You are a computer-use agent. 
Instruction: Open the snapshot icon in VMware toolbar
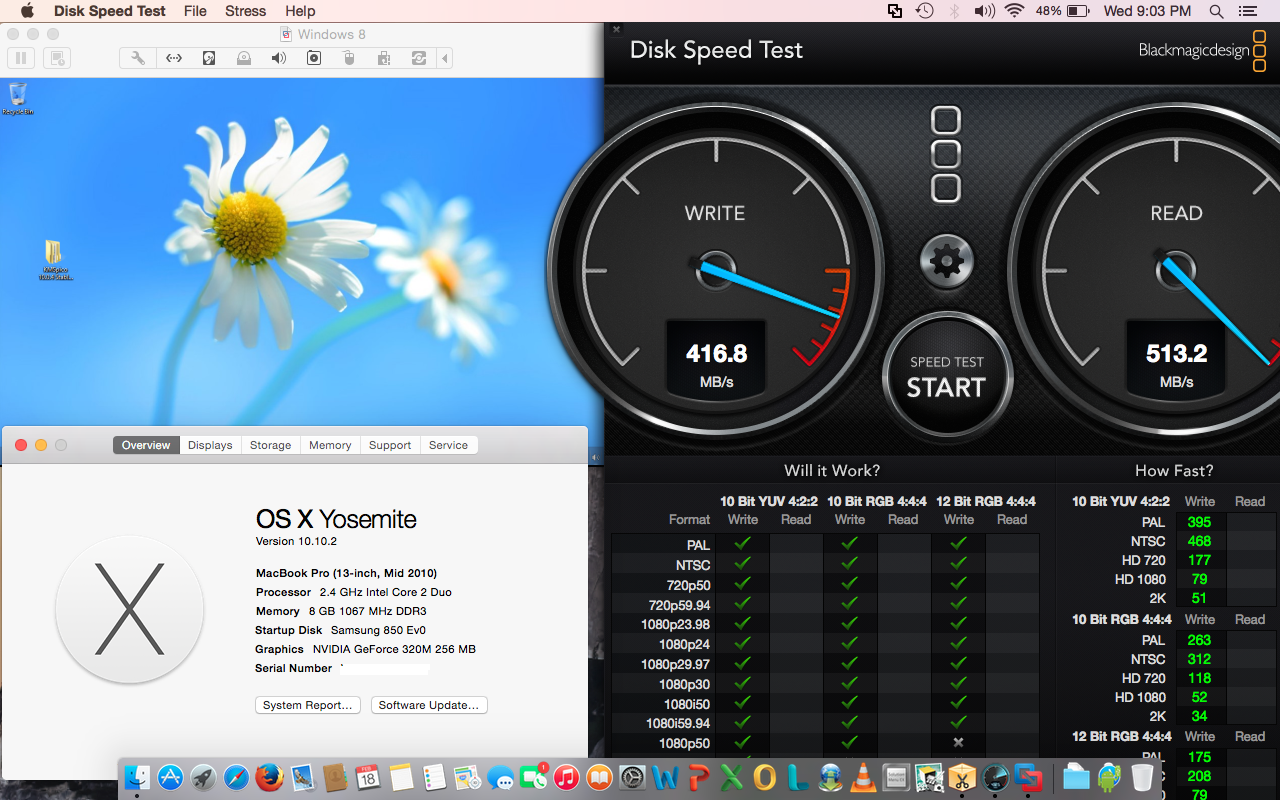point(55,58)
